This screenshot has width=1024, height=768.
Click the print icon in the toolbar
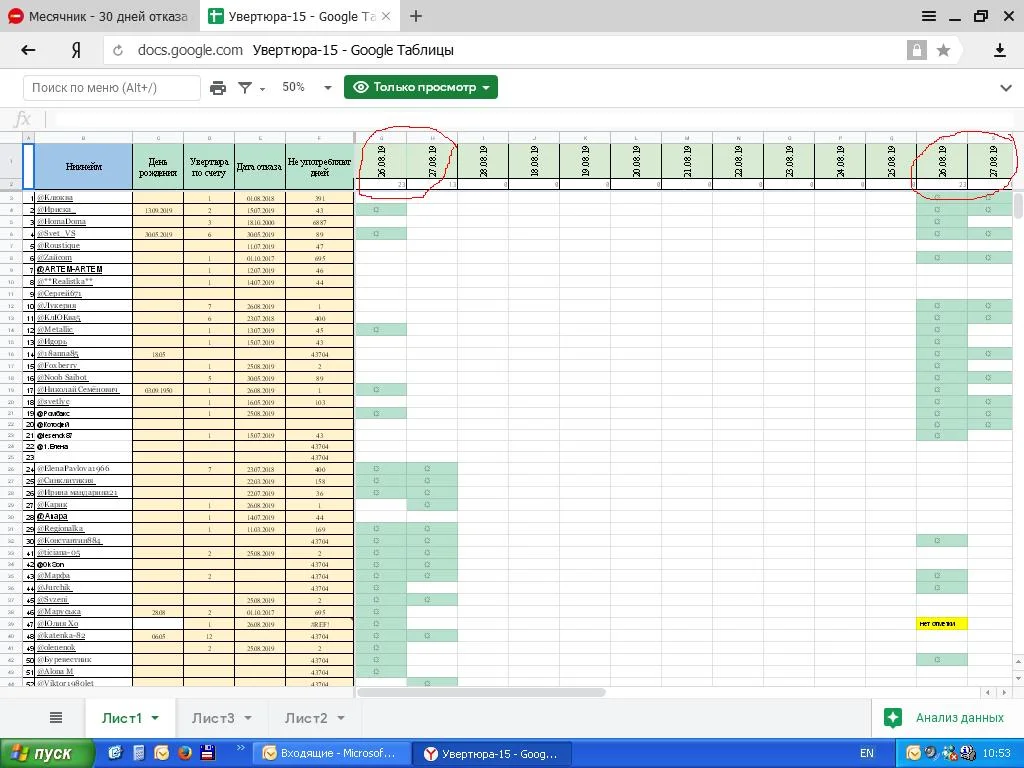pyautogui.click(x=218, y=88)
